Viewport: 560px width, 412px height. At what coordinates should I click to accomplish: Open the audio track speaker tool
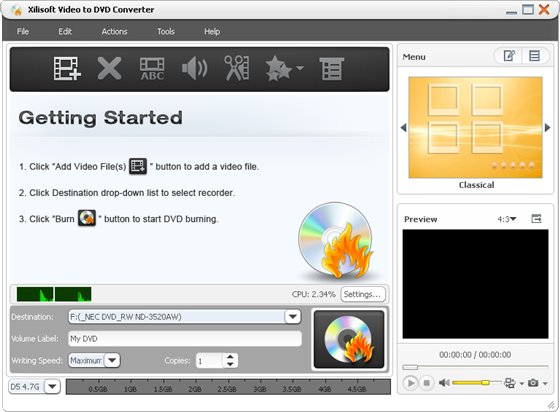point(194,69)
